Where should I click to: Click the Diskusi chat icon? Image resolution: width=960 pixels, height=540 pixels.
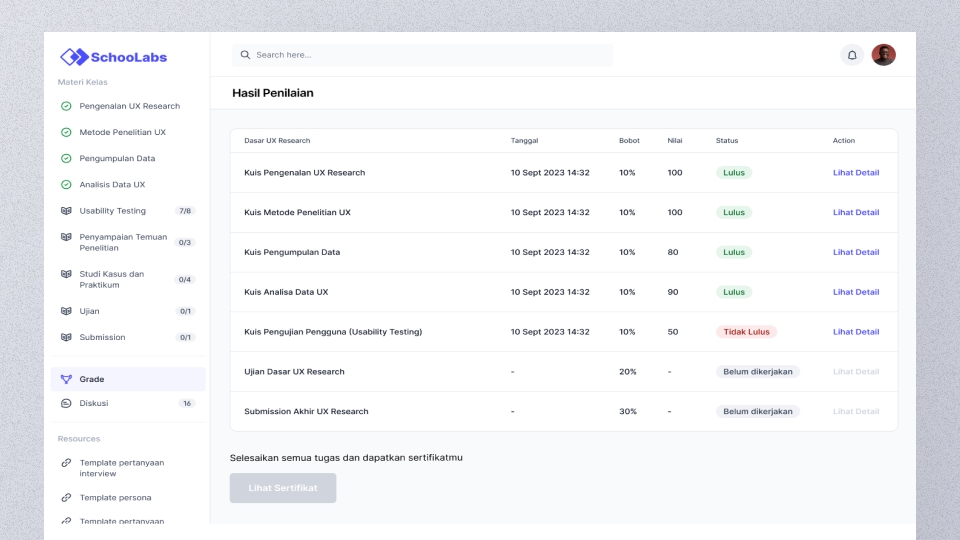(x=66, y=403)
